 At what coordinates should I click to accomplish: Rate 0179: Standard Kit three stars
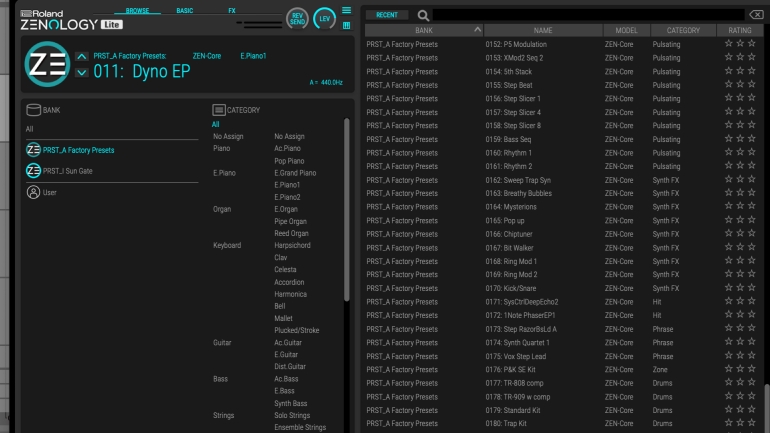(751, 409)
